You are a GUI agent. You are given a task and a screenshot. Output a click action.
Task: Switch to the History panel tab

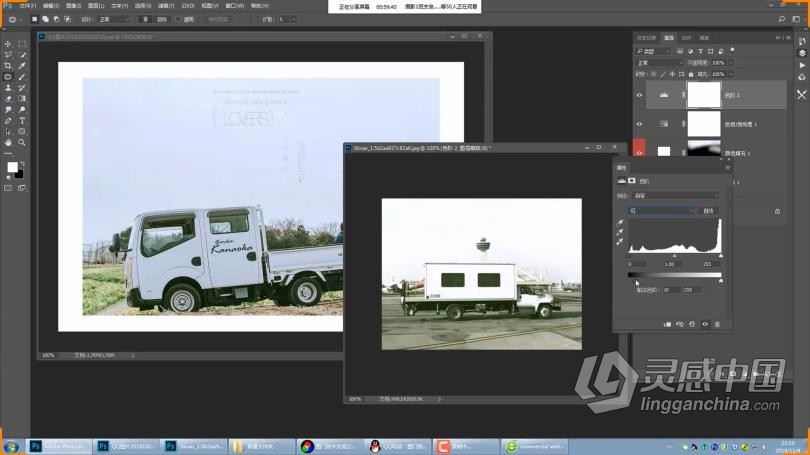[646, 38]
